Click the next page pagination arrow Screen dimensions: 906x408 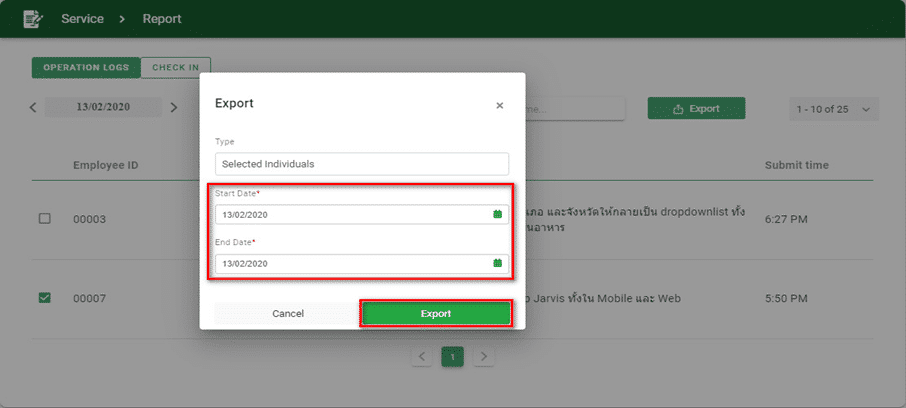[484, 356]
